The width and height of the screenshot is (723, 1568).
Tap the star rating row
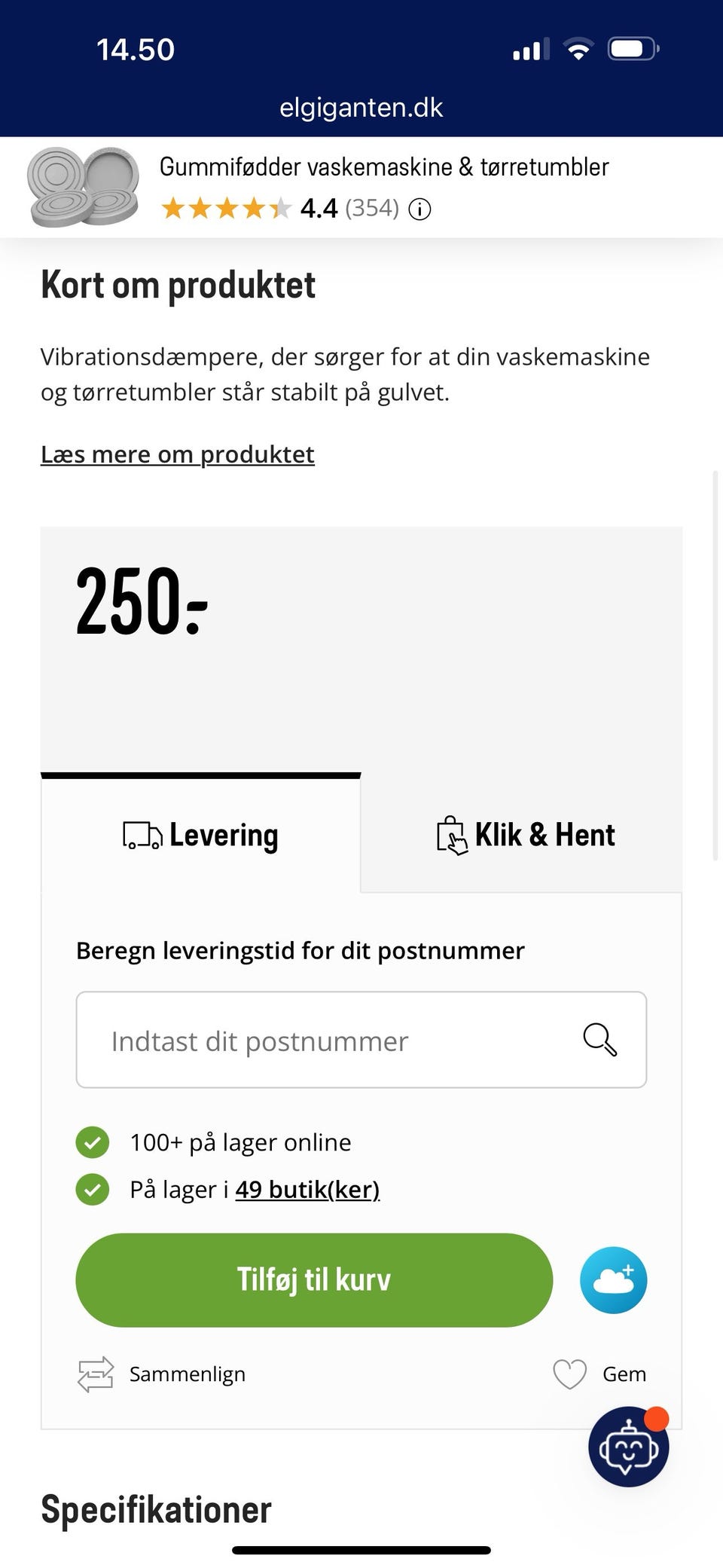(226, 208)
